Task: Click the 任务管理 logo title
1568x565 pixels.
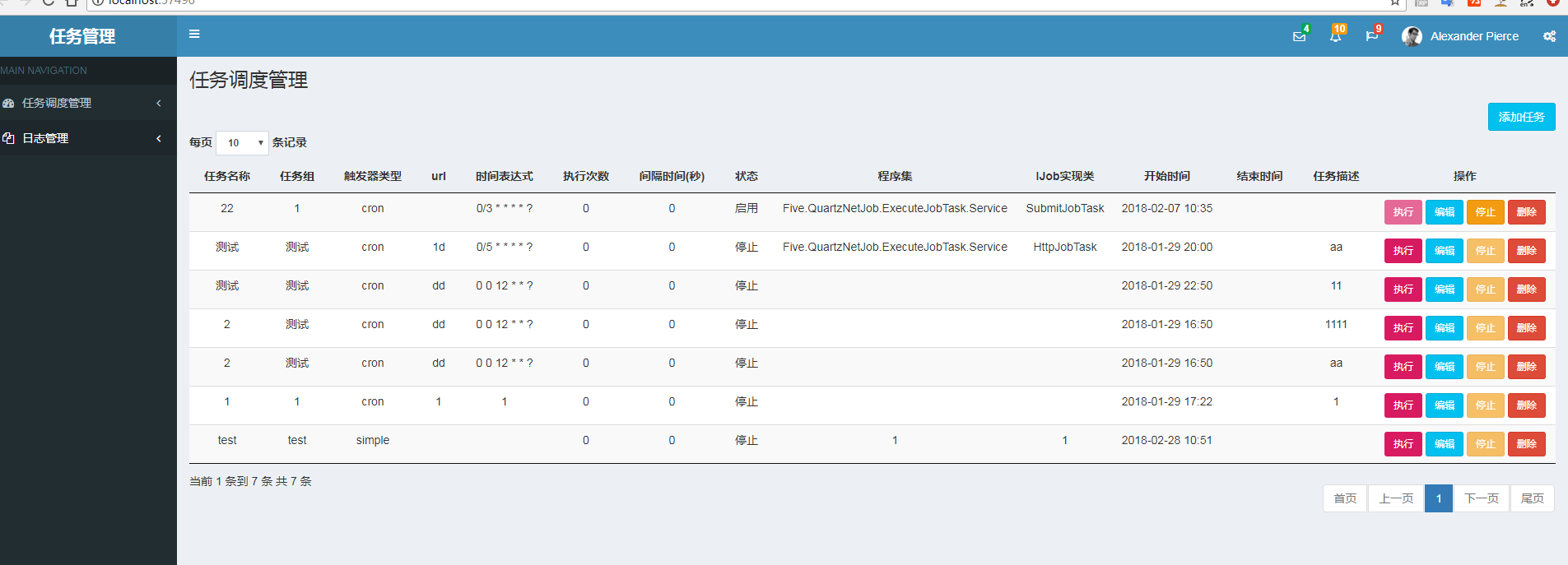Action: (x=82, y=36)
